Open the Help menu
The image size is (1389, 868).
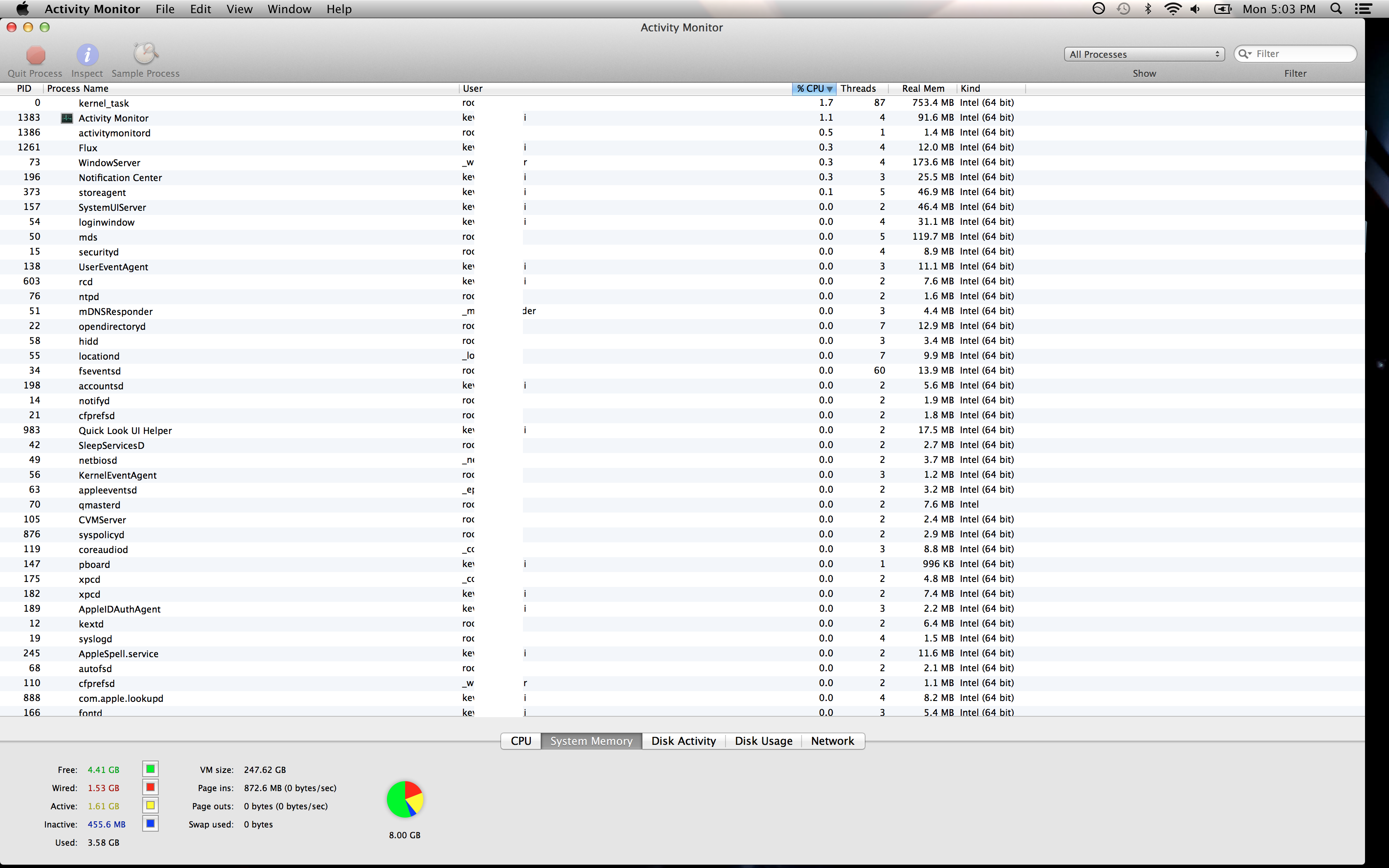(339, 9)
